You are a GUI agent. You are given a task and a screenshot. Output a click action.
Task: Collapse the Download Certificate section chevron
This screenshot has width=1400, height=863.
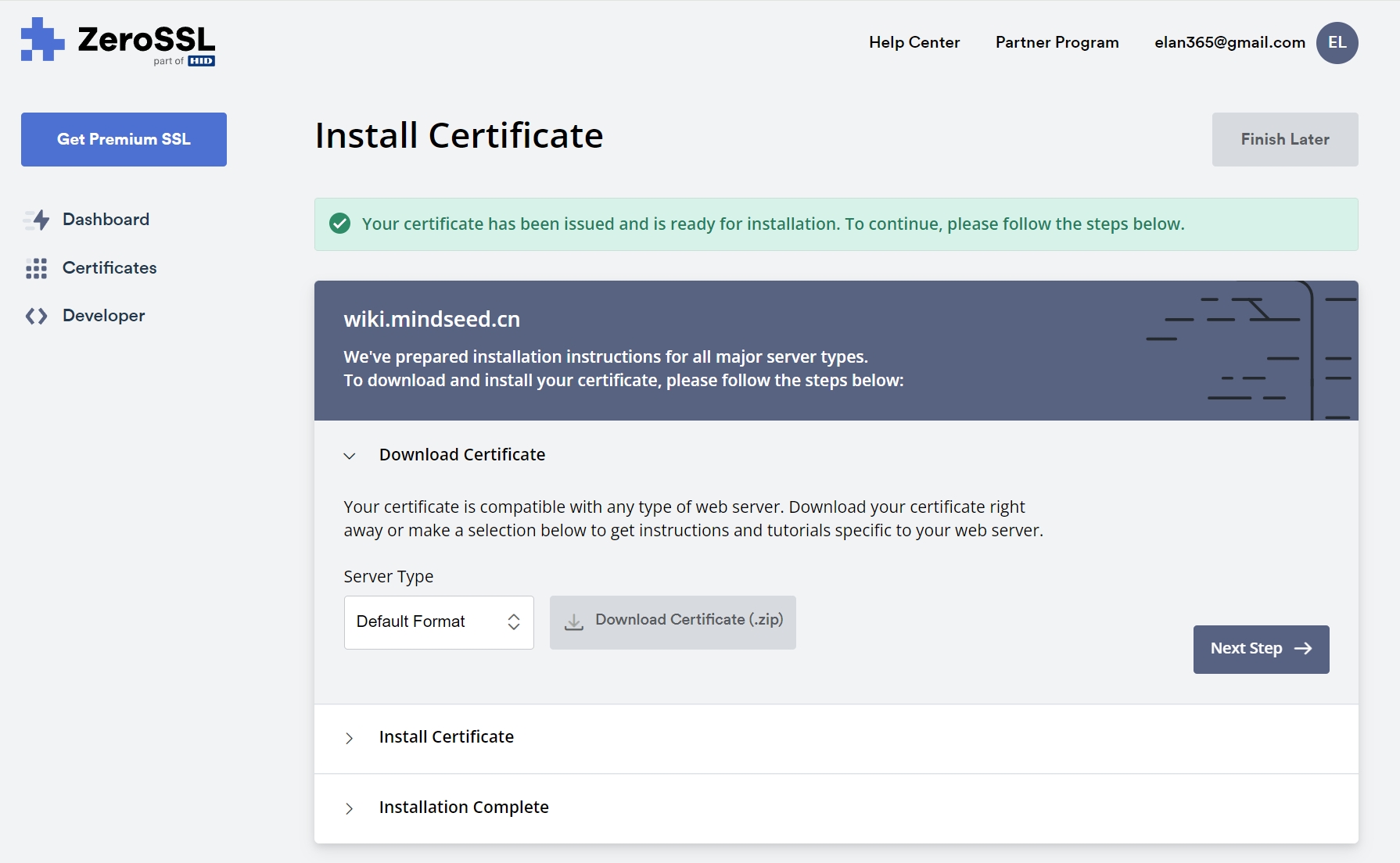coord(350,456)
